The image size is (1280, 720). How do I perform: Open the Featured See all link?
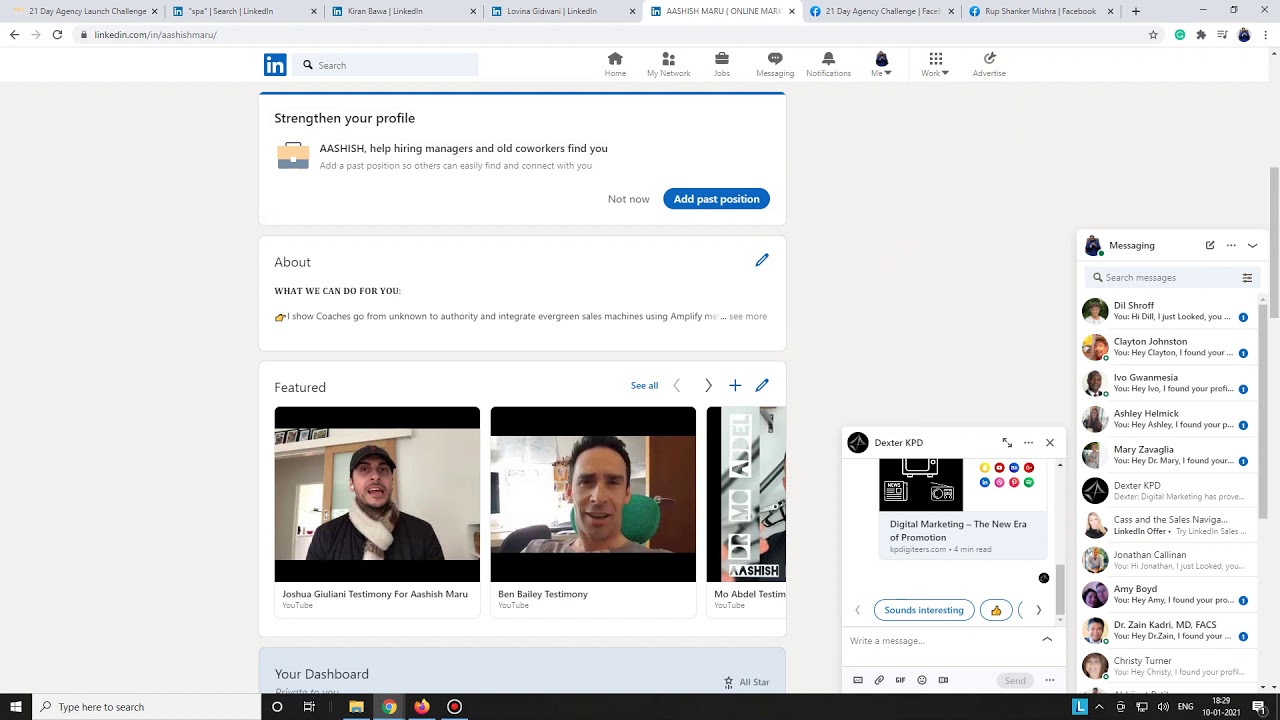tap(644, 385)
